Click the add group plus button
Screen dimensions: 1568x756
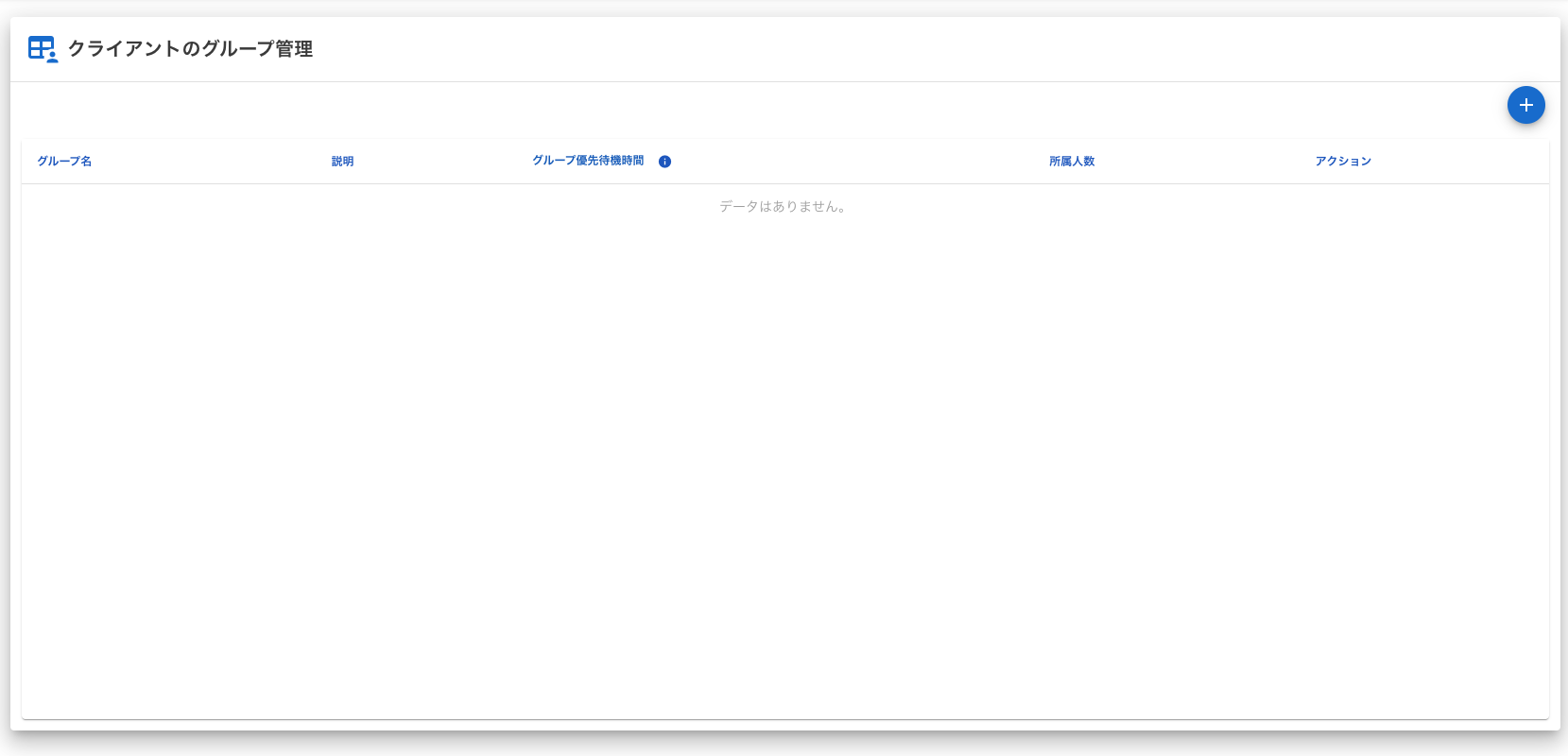(x=1525, y=105)
